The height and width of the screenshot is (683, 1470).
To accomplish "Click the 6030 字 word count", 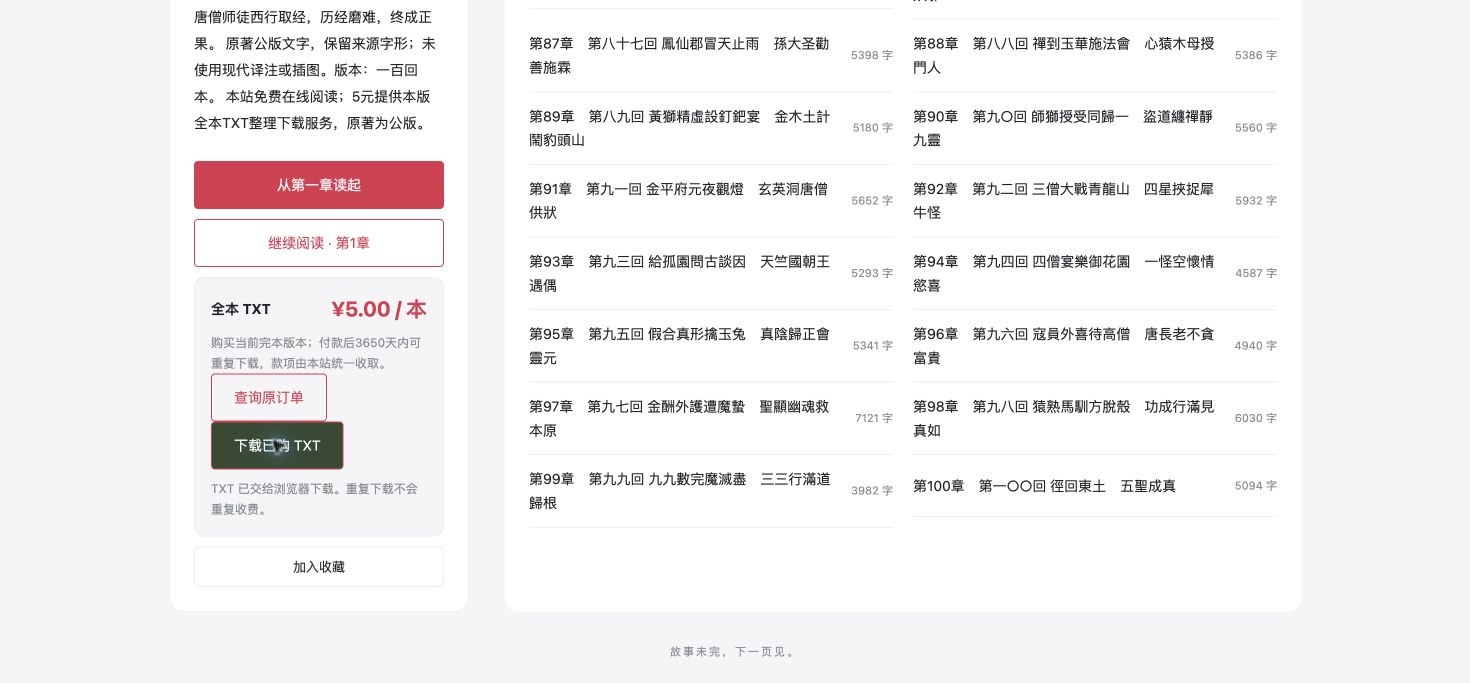I will click(1256, 418).
